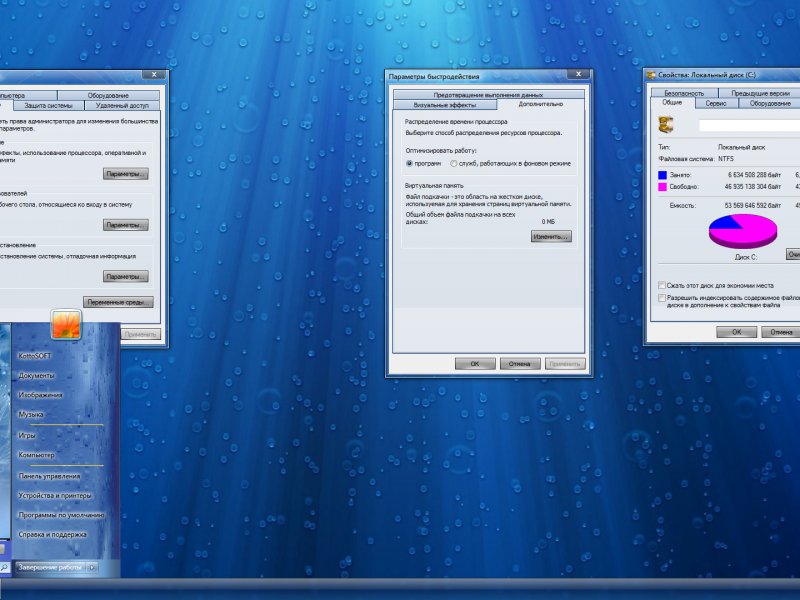Select the 'программ' radio button
The height and width of the screenshot is (600, 800).
(x=409, y=163)
